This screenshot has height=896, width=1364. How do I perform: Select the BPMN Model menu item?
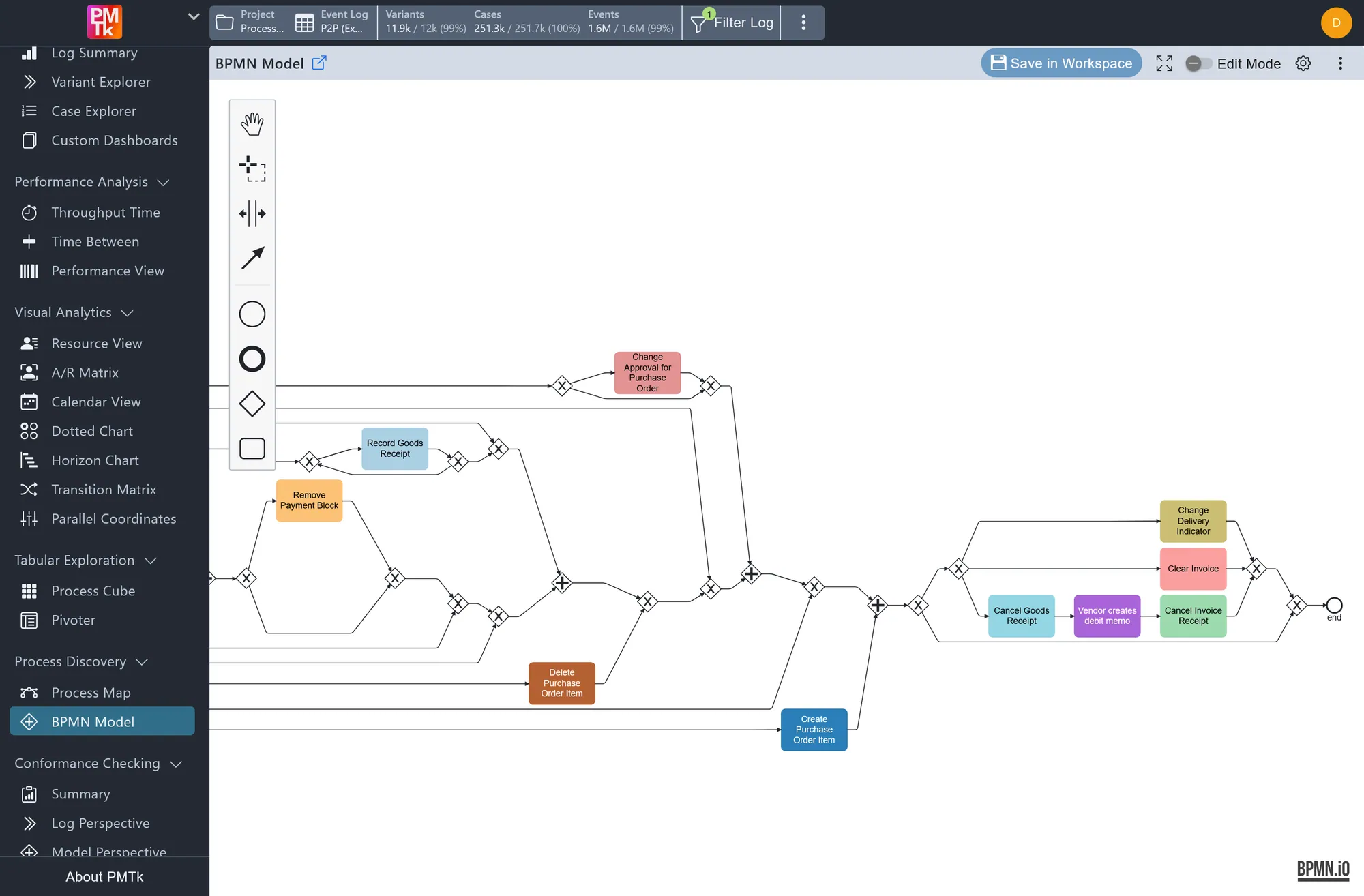[102, 721]
